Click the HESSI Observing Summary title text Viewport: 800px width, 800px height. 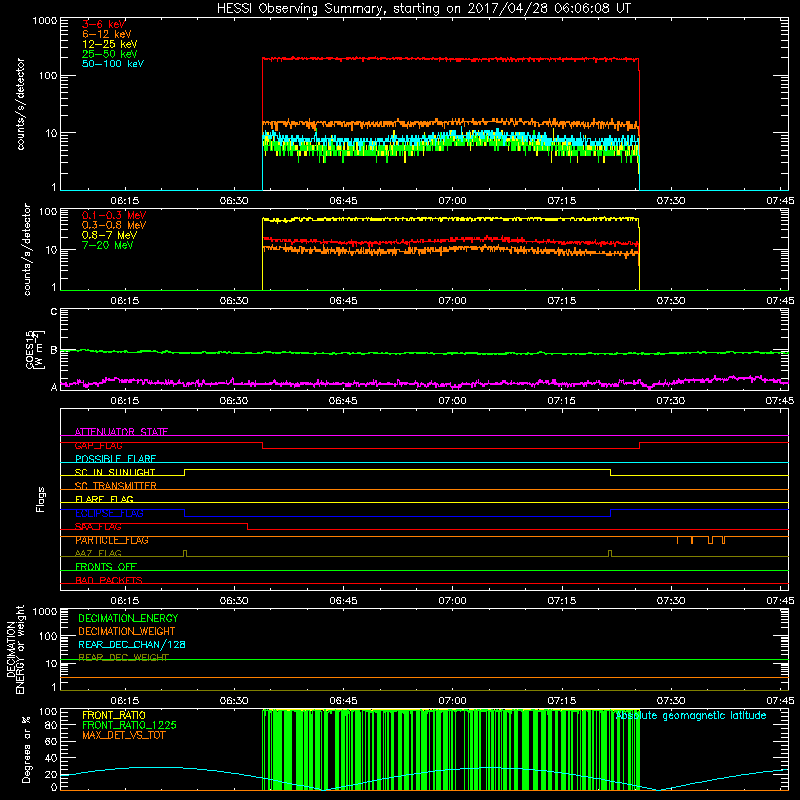coord(423,9)
